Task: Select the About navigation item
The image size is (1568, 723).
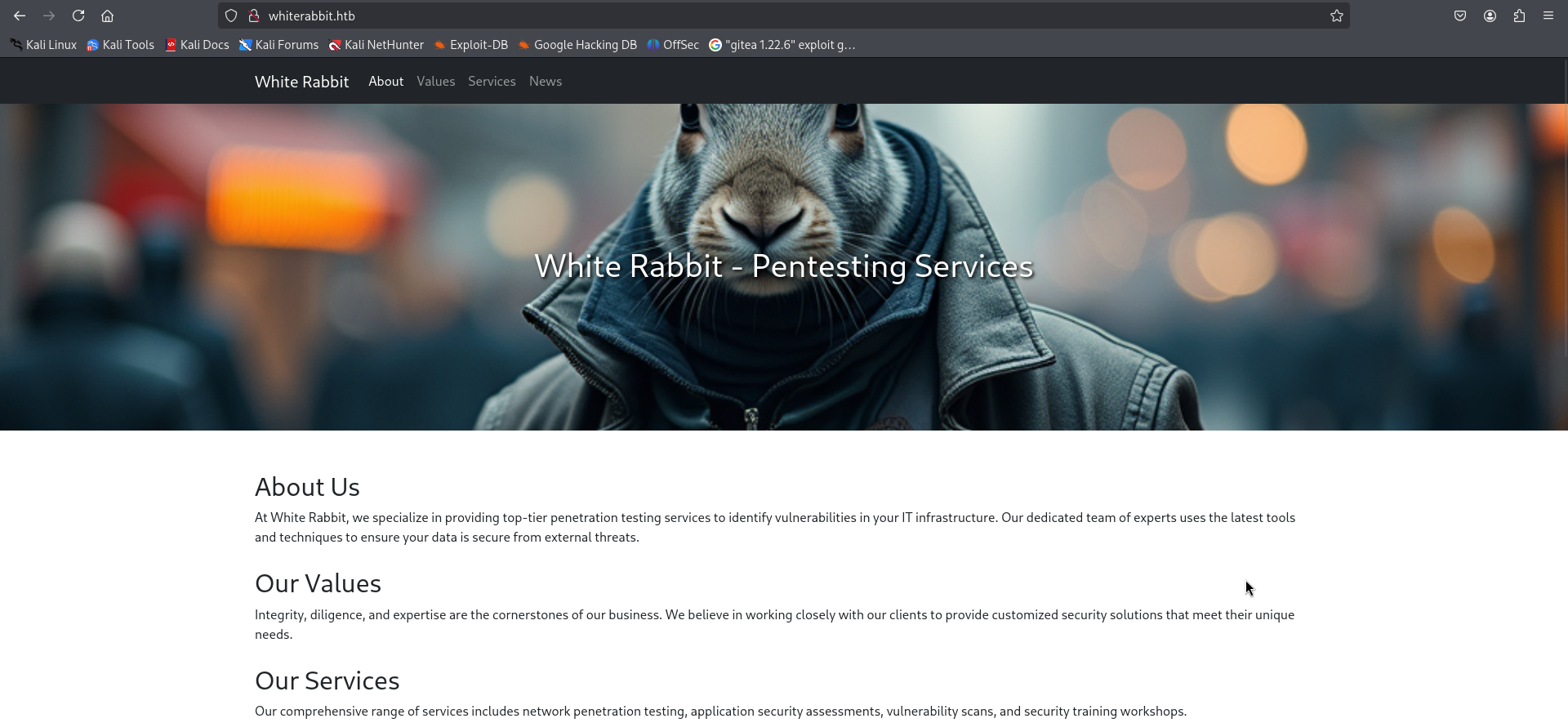Action: click(x=385, y=82)
